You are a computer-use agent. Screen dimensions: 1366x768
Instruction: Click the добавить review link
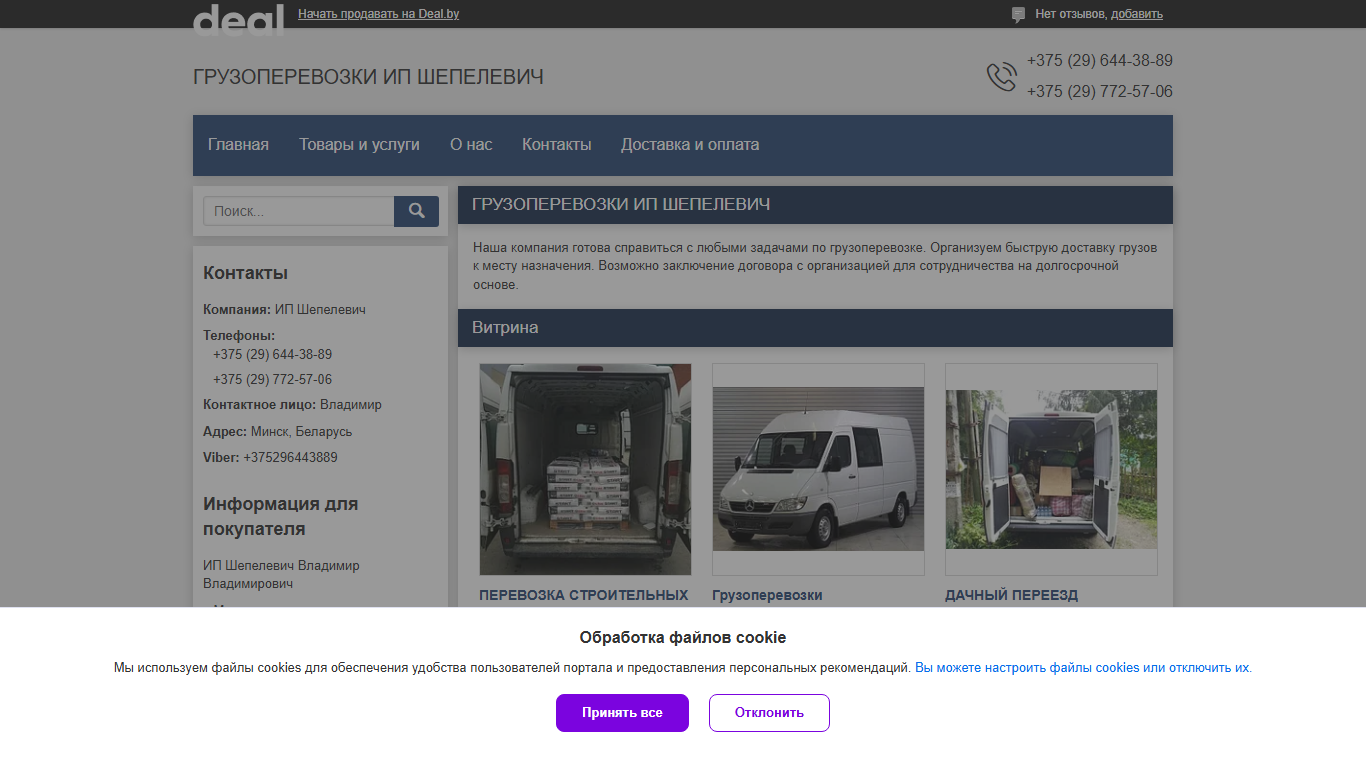pyautogui.click(x=1137, y=14)
